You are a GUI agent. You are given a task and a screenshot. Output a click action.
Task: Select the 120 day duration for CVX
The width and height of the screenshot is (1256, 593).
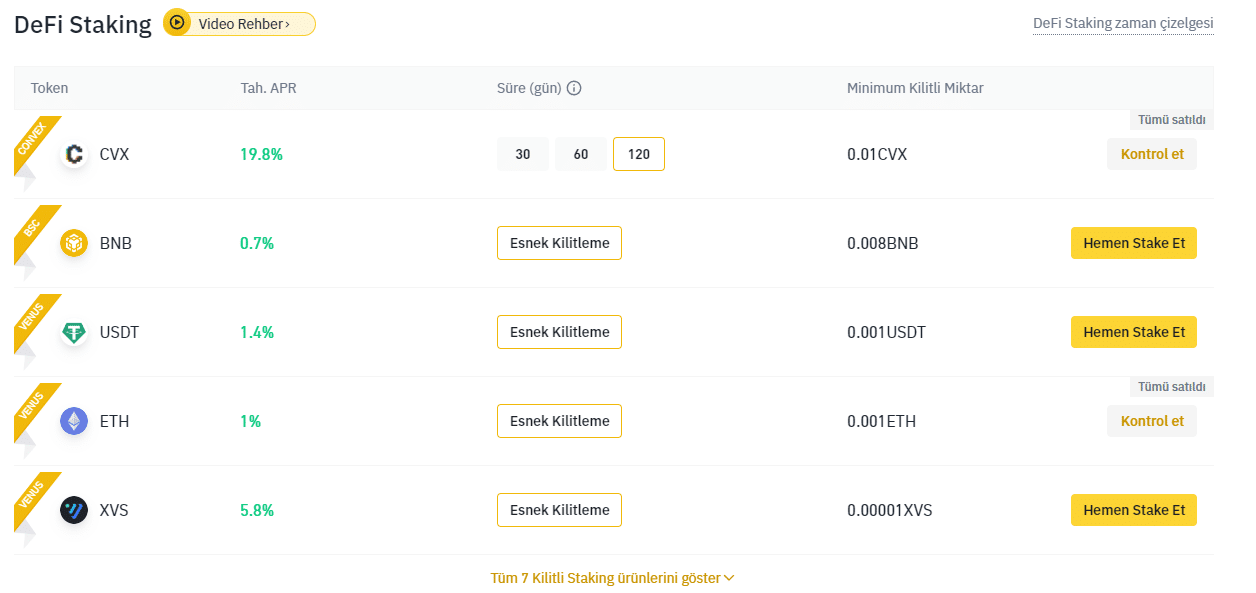pyautogui.click(x=639, y=154)
